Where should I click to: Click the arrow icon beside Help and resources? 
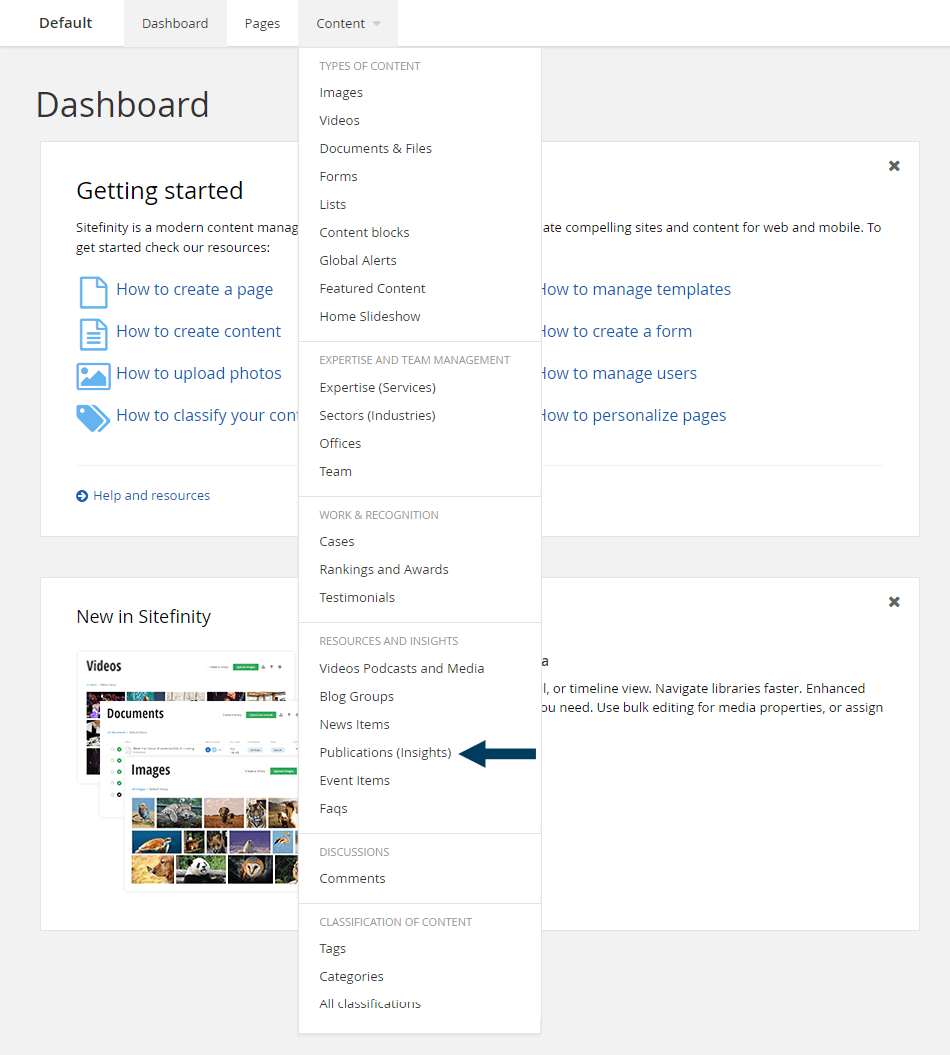82,496
